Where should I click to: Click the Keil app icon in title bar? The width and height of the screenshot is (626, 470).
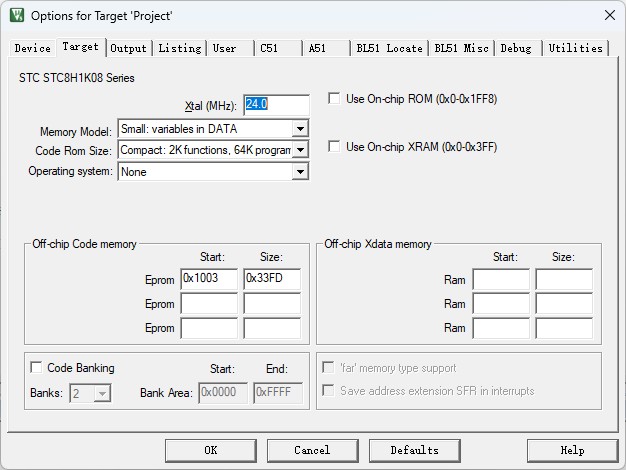click(16, 15)
